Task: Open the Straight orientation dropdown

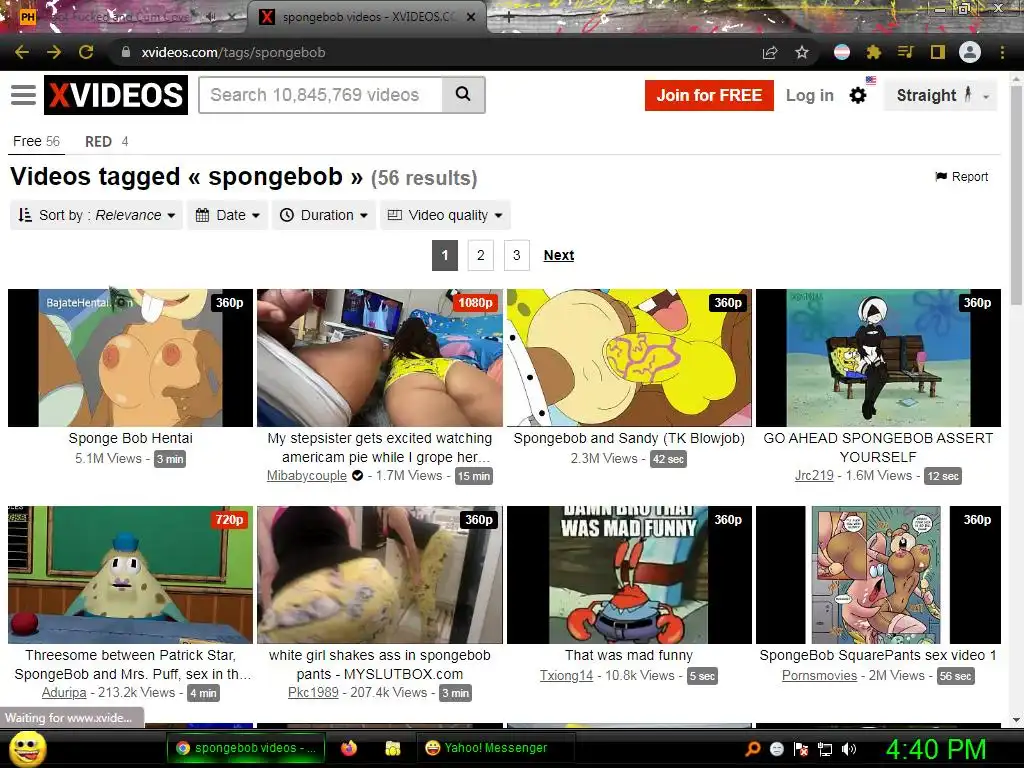Action: pos(940,95)
